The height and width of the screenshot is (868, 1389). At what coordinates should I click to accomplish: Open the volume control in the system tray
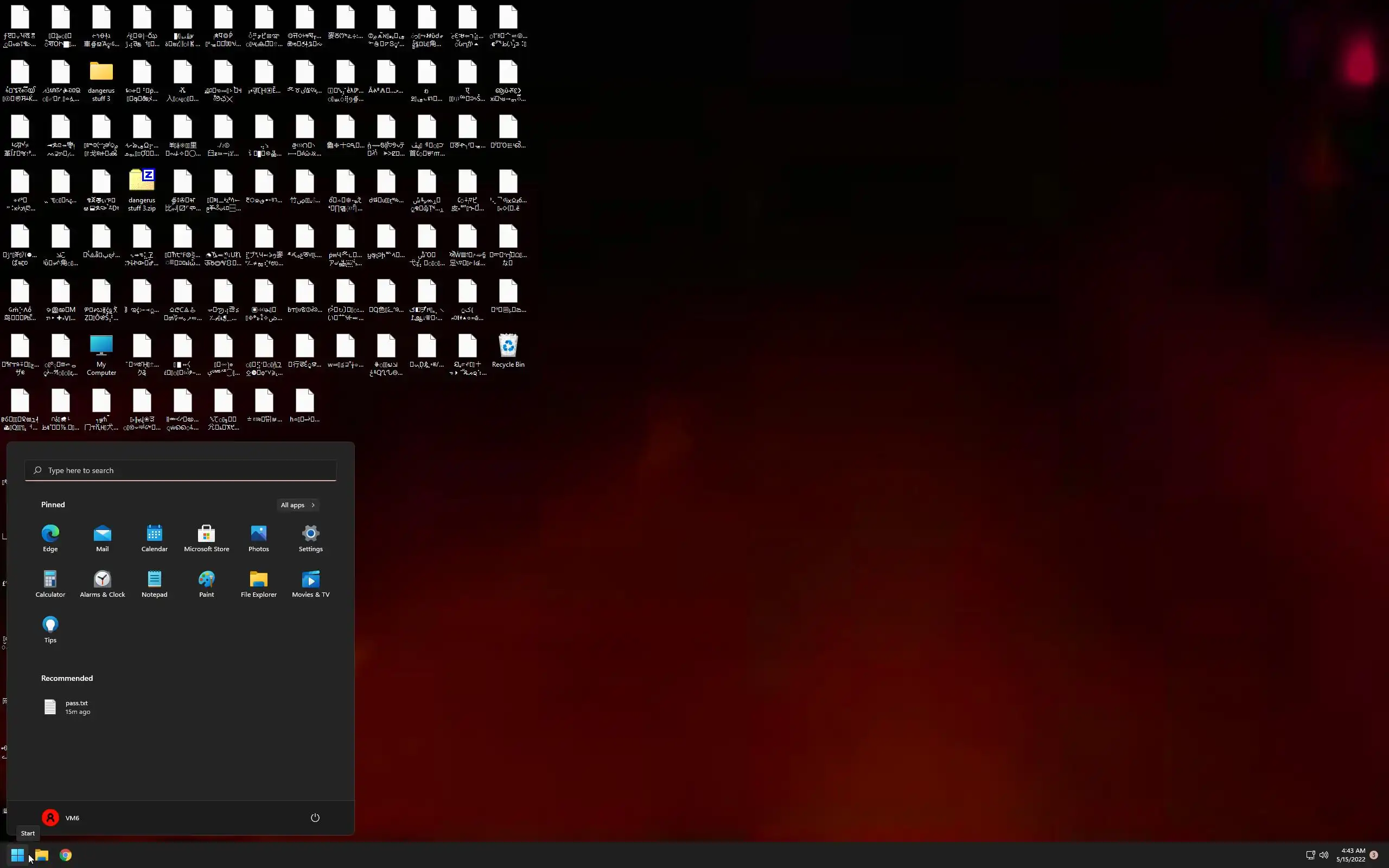(1323, 856)
